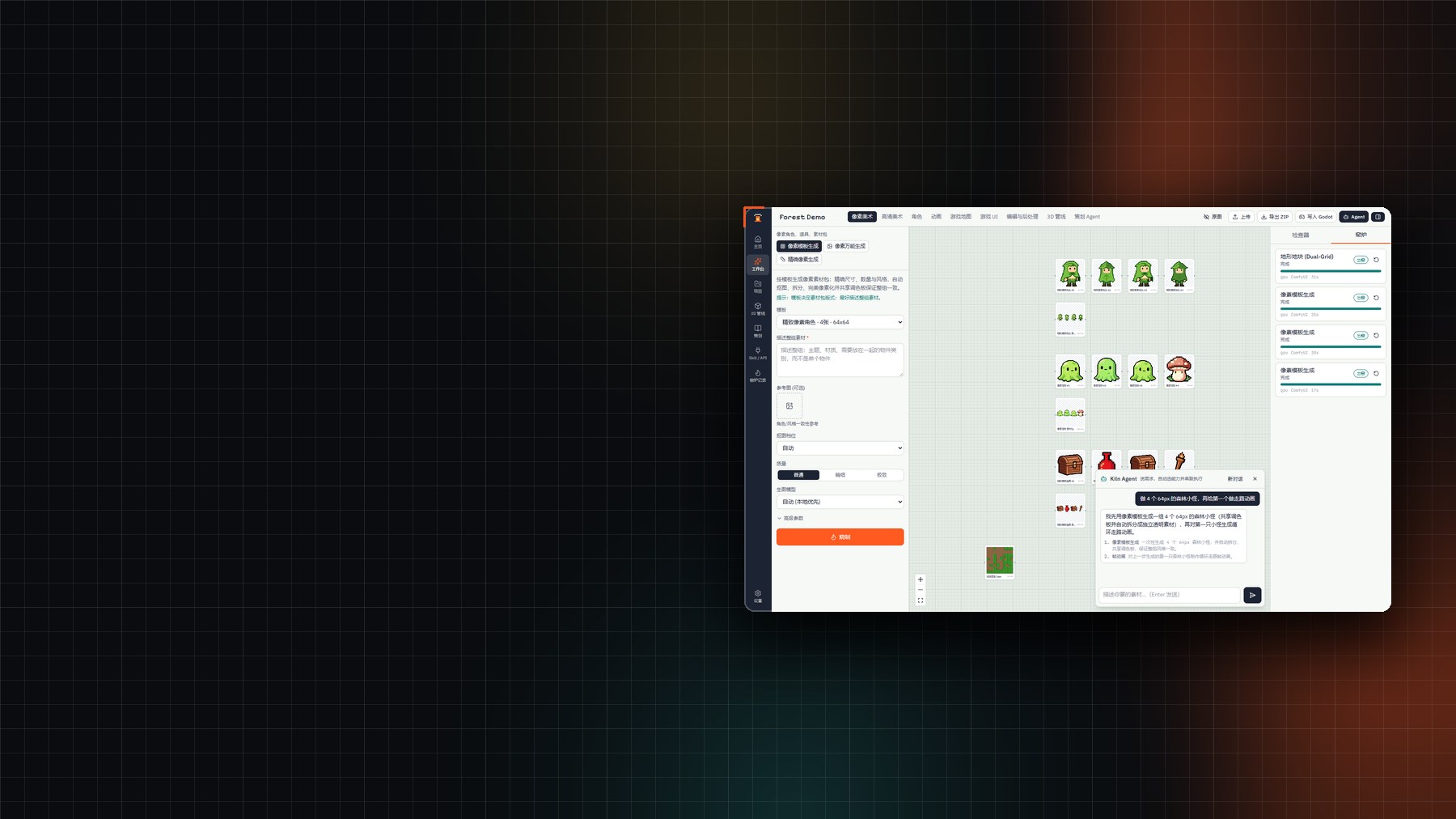1456x819 pixels.
Task: Click the write to Godot button
Action: (x=1316, y=217)
